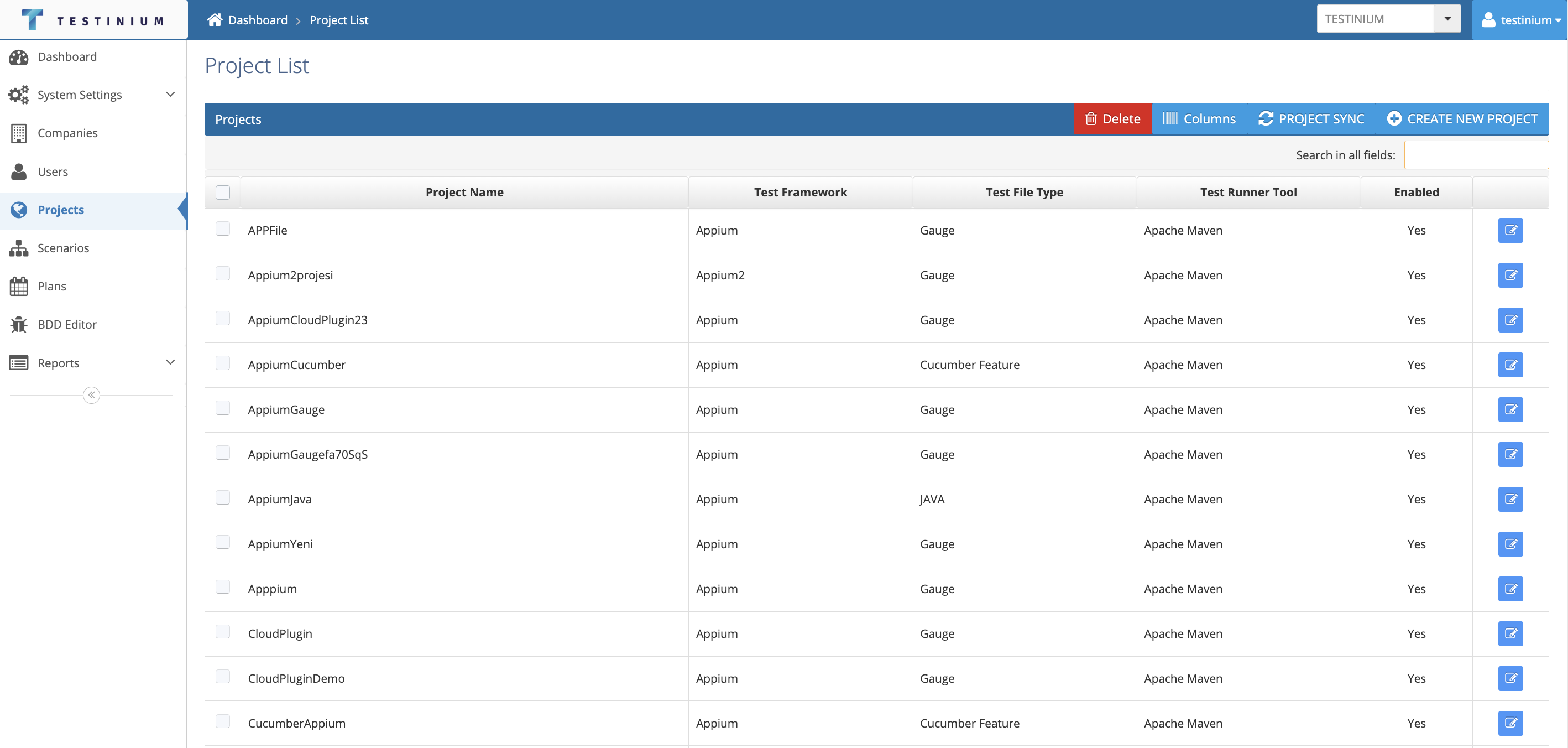Open the TESTINIUM company dropdown
Image resolution: width=1568 pixels, height=748 pixels.
point(1447,19)
